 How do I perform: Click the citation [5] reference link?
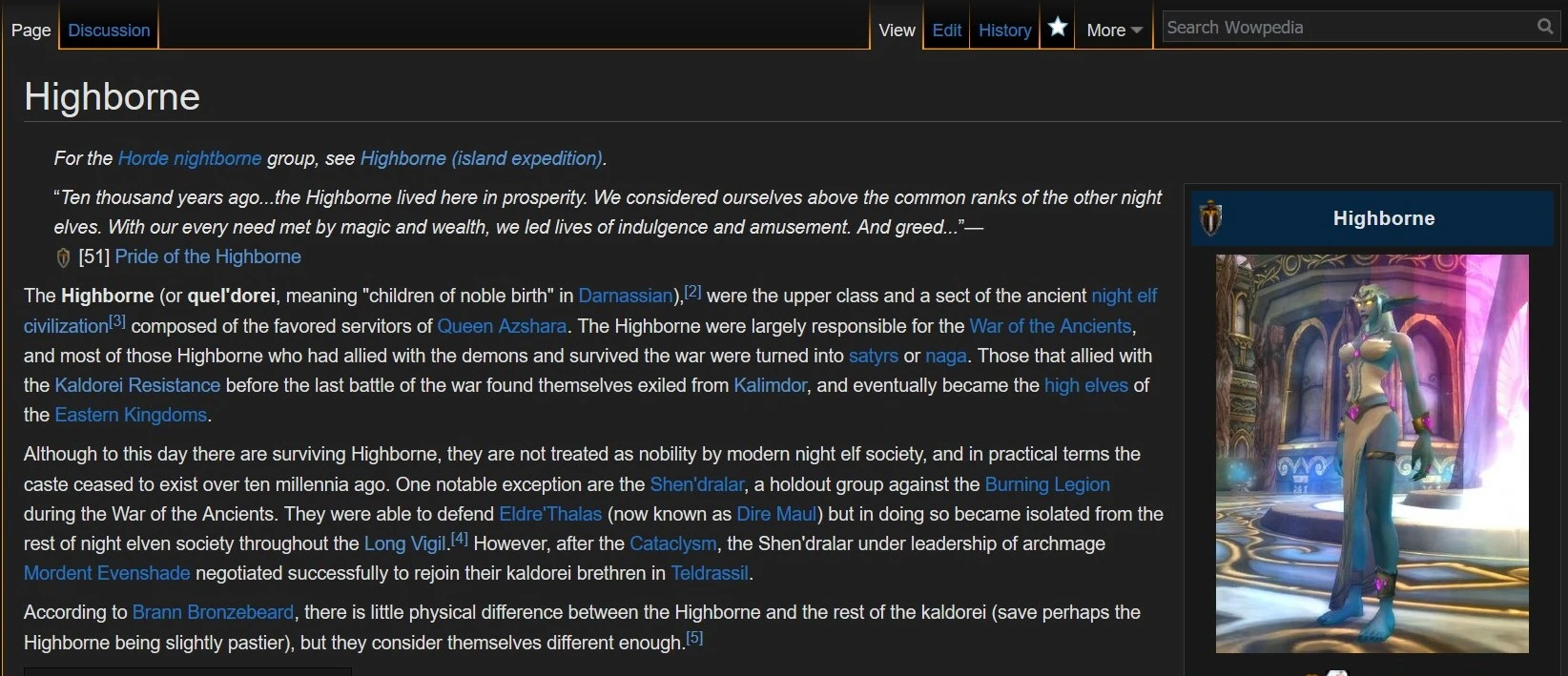(694, 638)
